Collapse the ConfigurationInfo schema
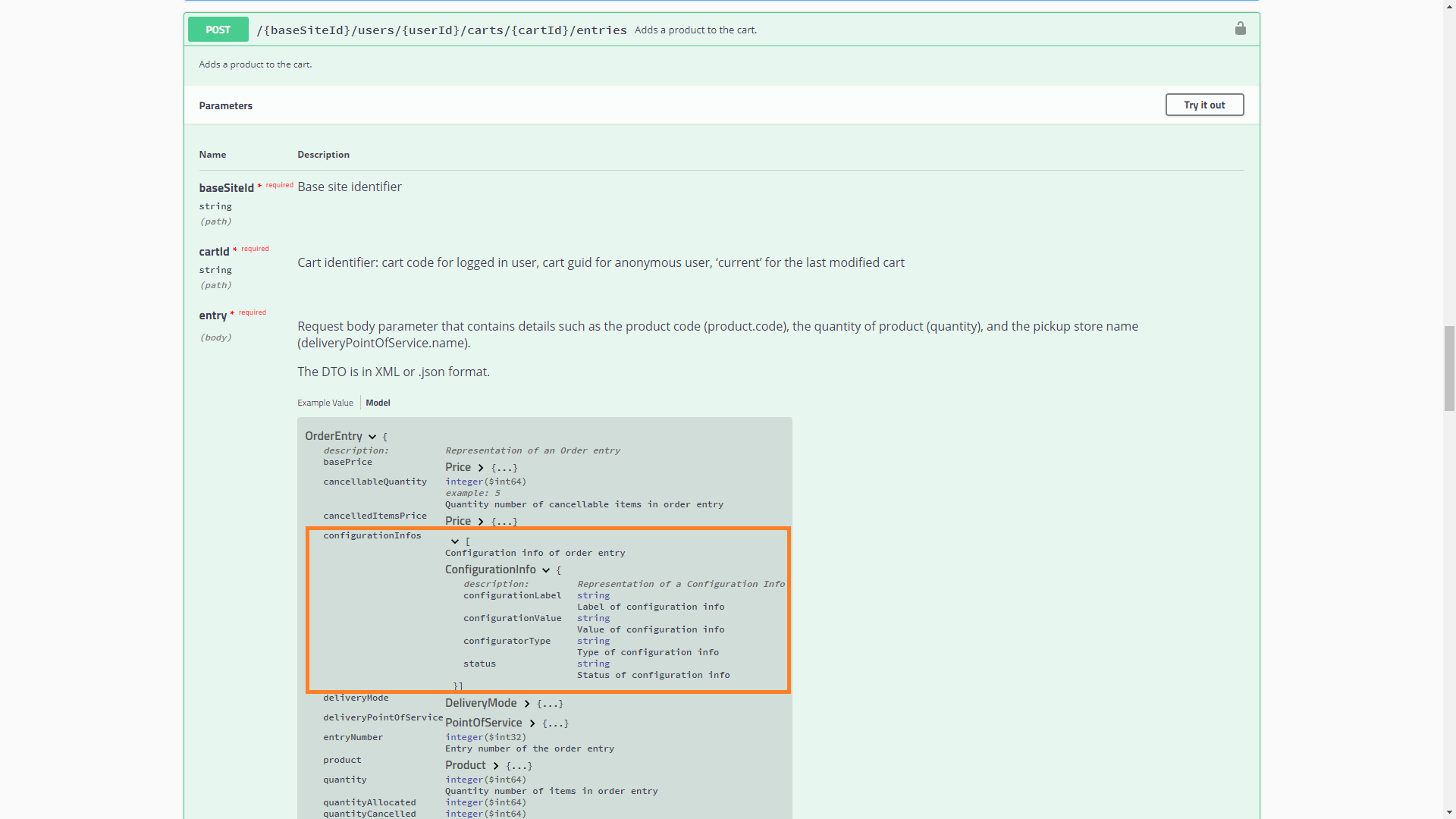The height and width of the screenshot is (819, 1456). [546, 570]
